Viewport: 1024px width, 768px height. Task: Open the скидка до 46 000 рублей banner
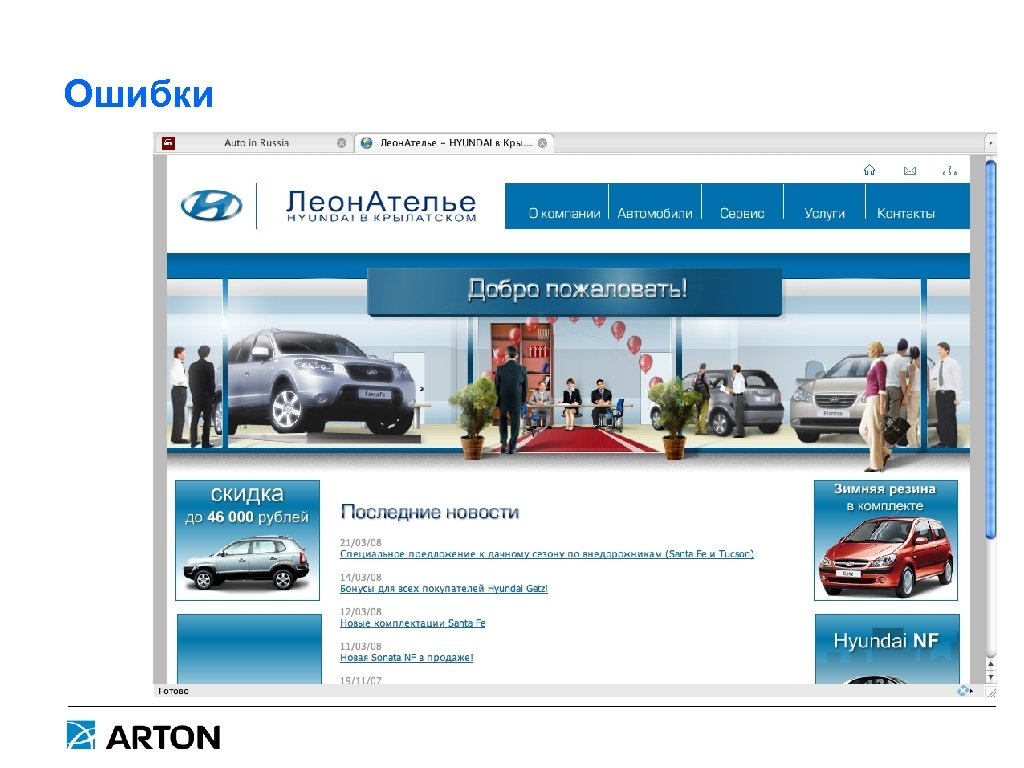pyautogui.click(x=248, y=540)
